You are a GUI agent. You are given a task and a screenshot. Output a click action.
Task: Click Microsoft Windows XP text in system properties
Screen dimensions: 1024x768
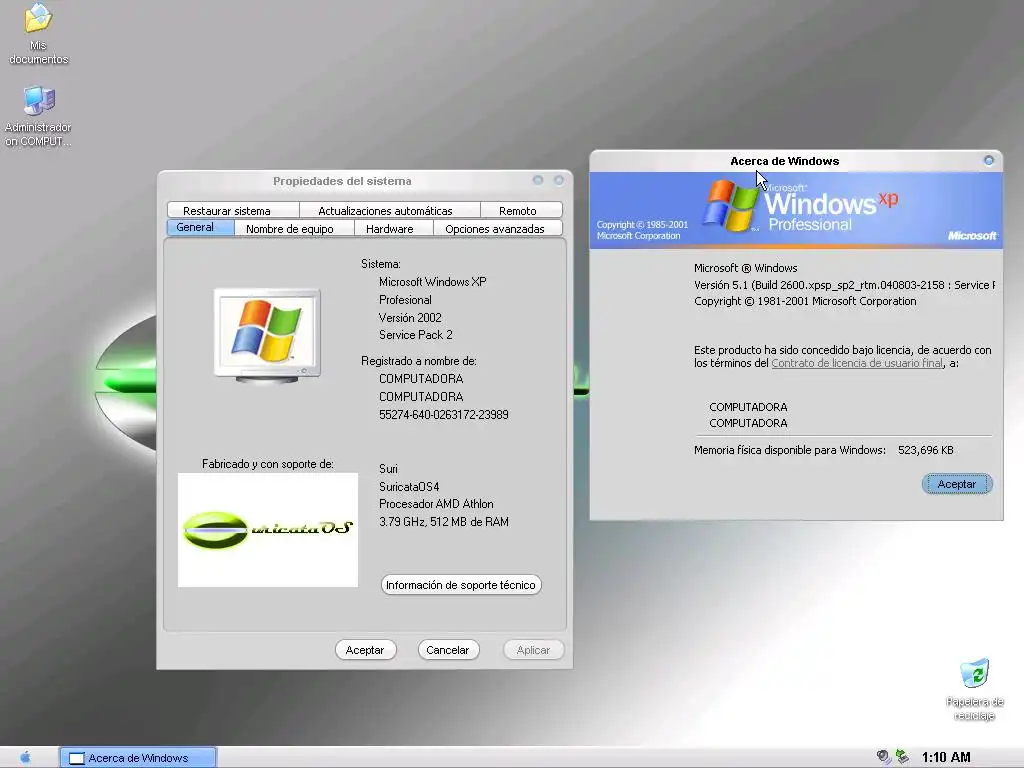pyautogui.click(x=432, y=282)
